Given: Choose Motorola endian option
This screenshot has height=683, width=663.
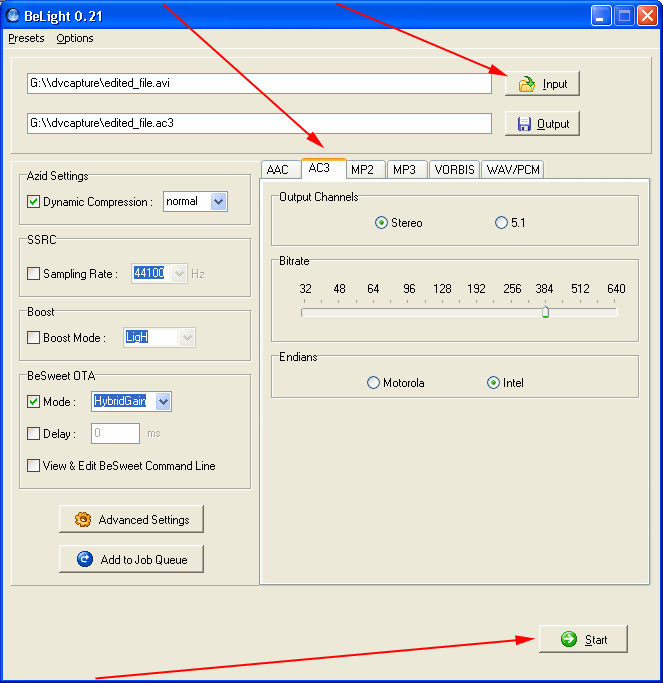Looking at the screenshot, I should click(373, 383).
